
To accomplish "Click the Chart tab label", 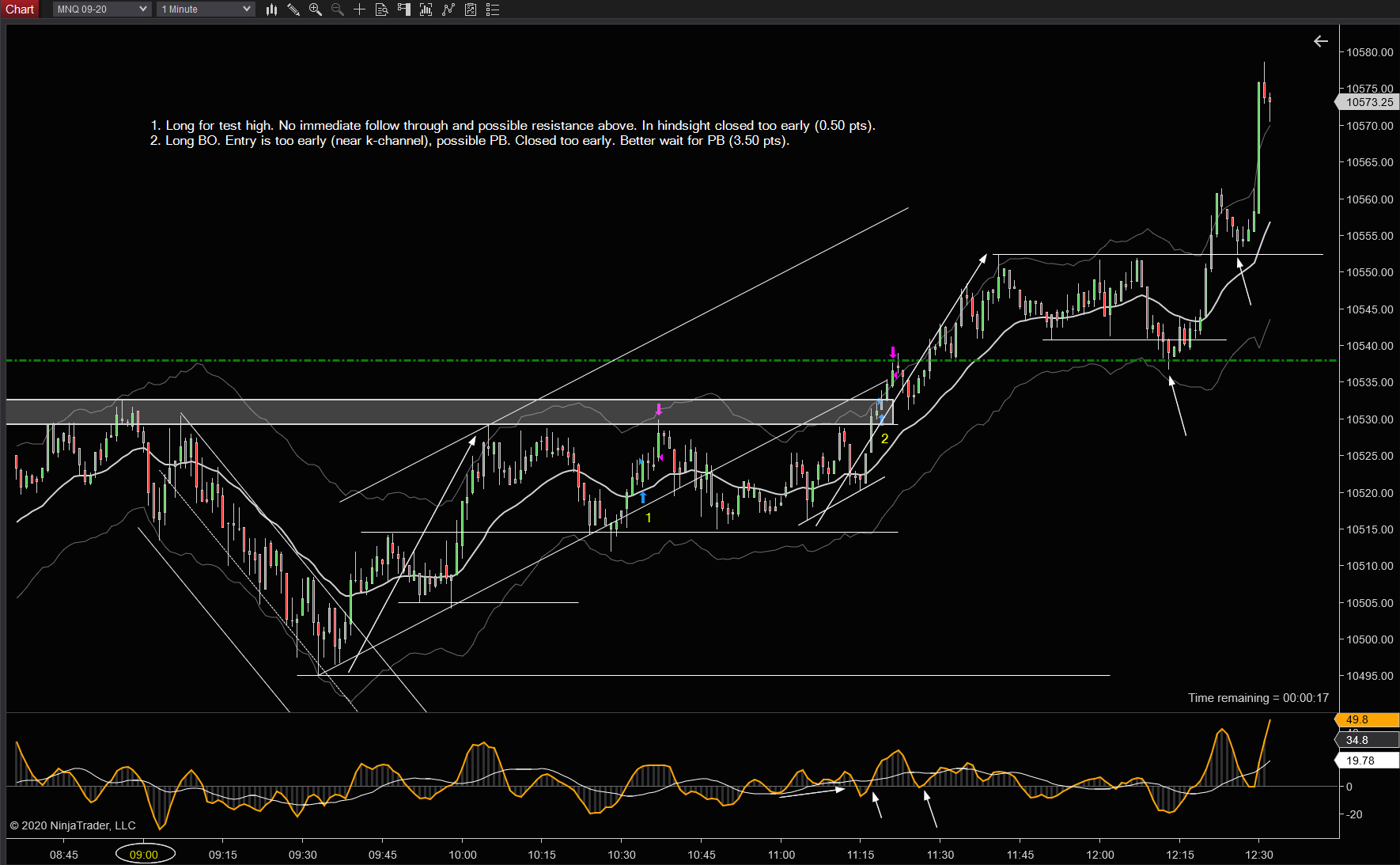I will pyautogui.click(x=20, y=9).
